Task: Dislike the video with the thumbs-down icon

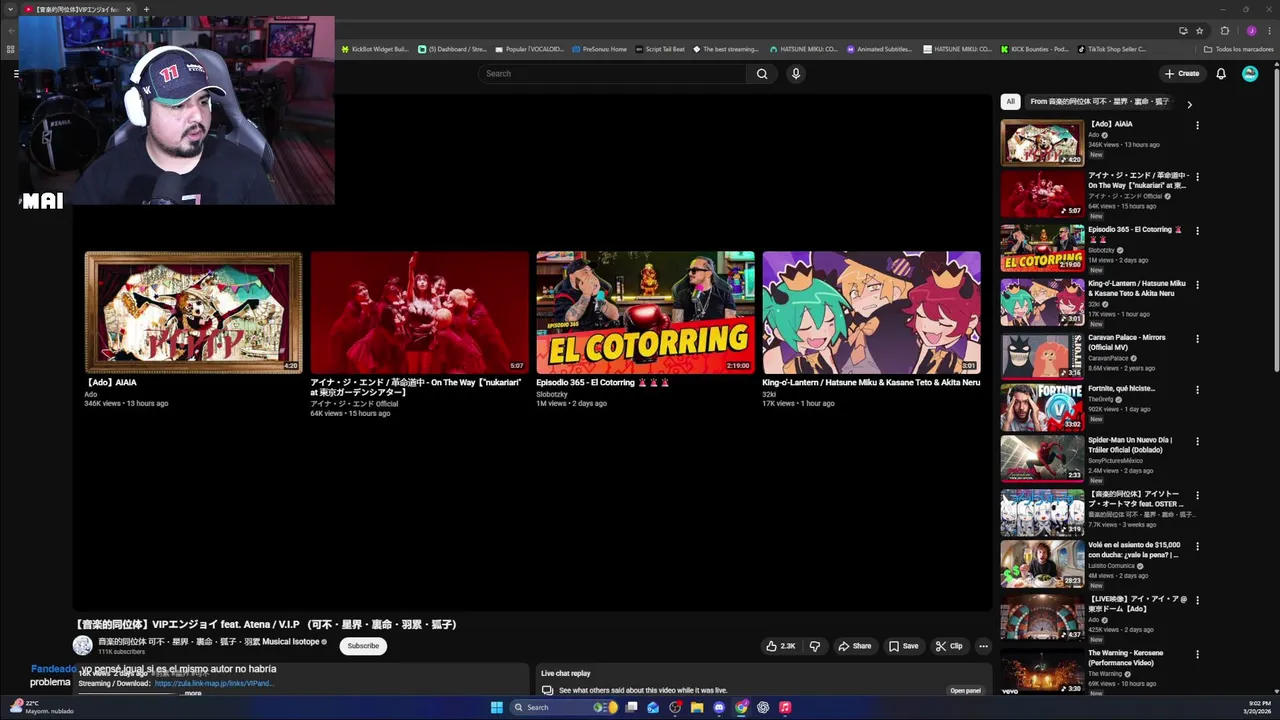Action: 815,646
